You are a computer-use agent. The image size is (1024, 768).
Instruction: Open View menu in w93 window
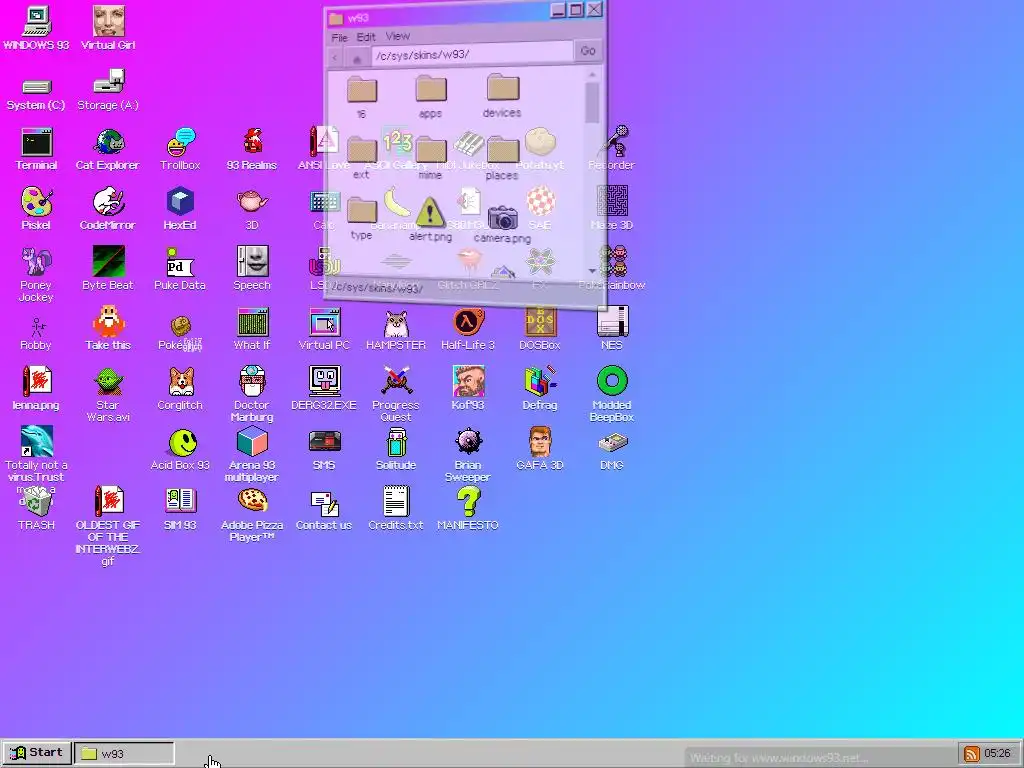[398, 36]
